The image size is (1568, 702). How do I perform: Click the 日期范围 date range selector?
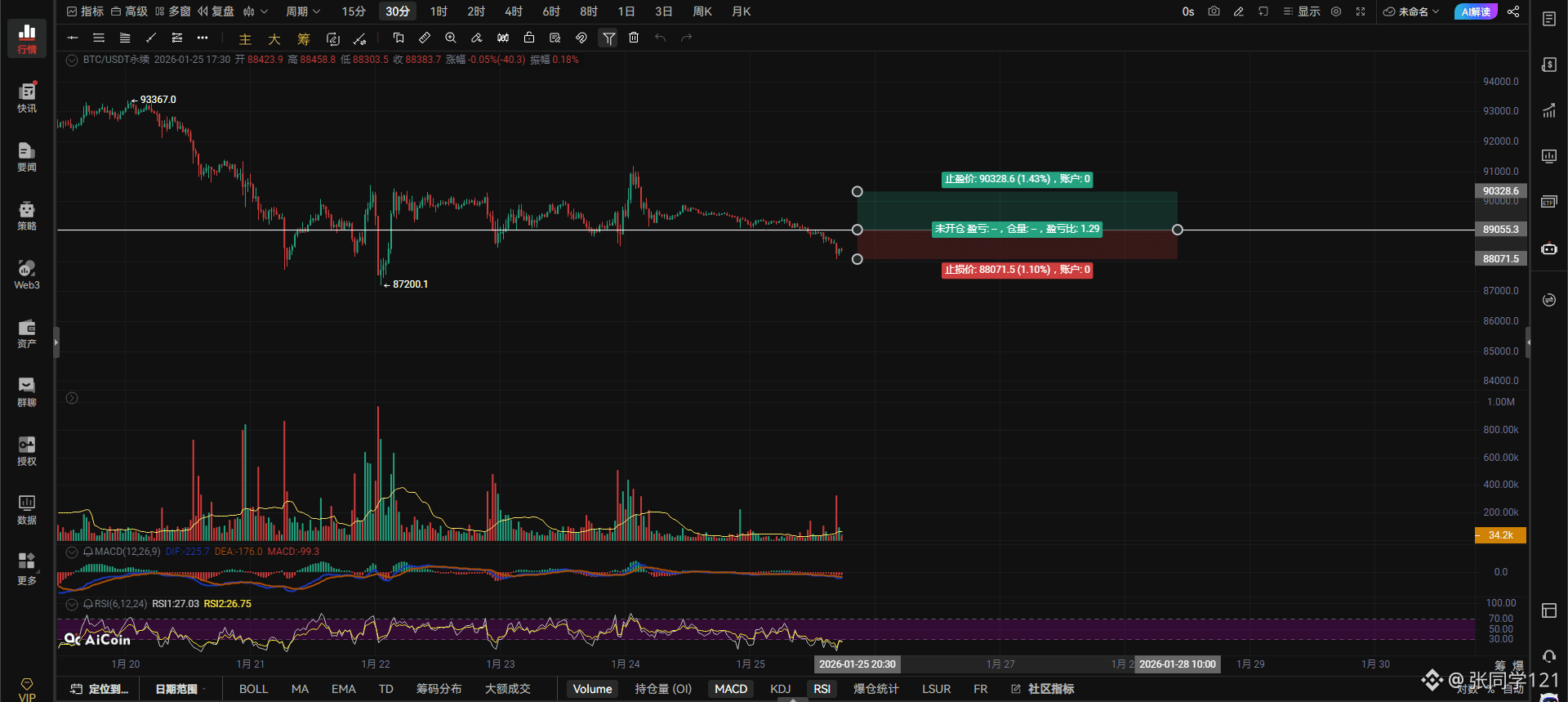click(181, 689)
